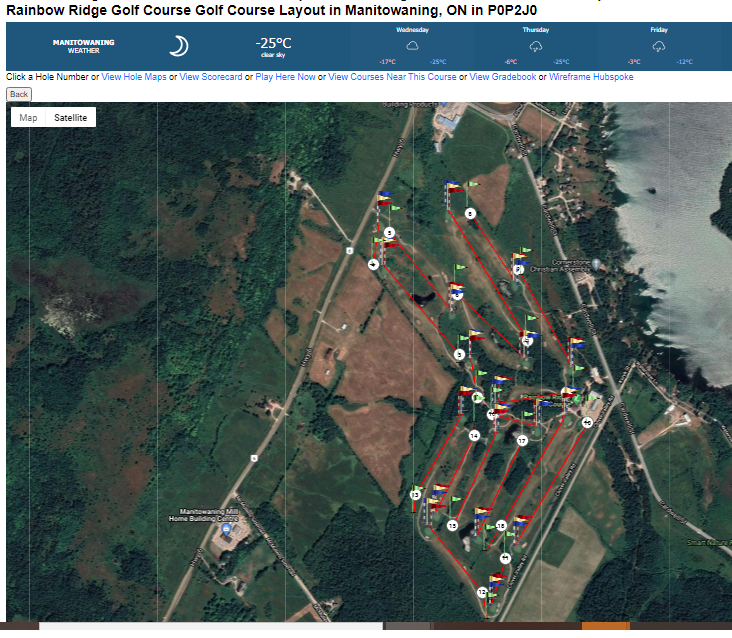Open the Wireframe Hubspoke link

point(591,77)
